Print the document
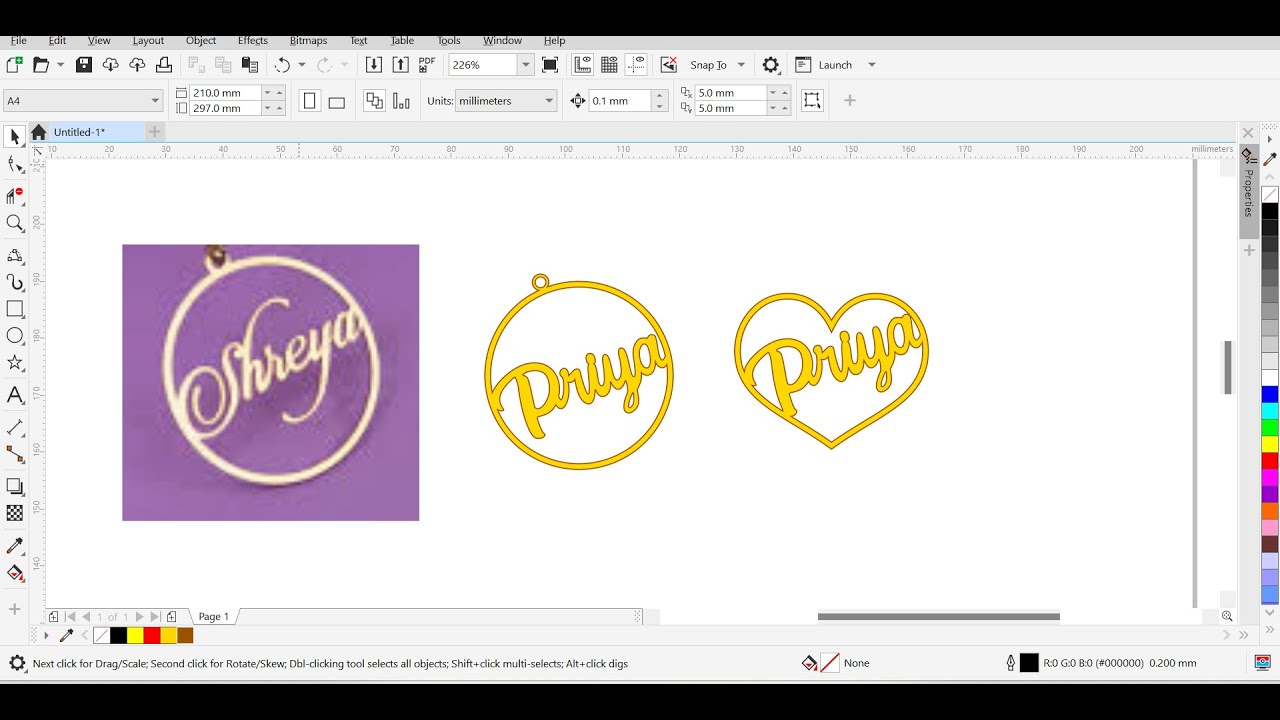The height and width of the screenshot is (720, 1280). click(164, 65)
